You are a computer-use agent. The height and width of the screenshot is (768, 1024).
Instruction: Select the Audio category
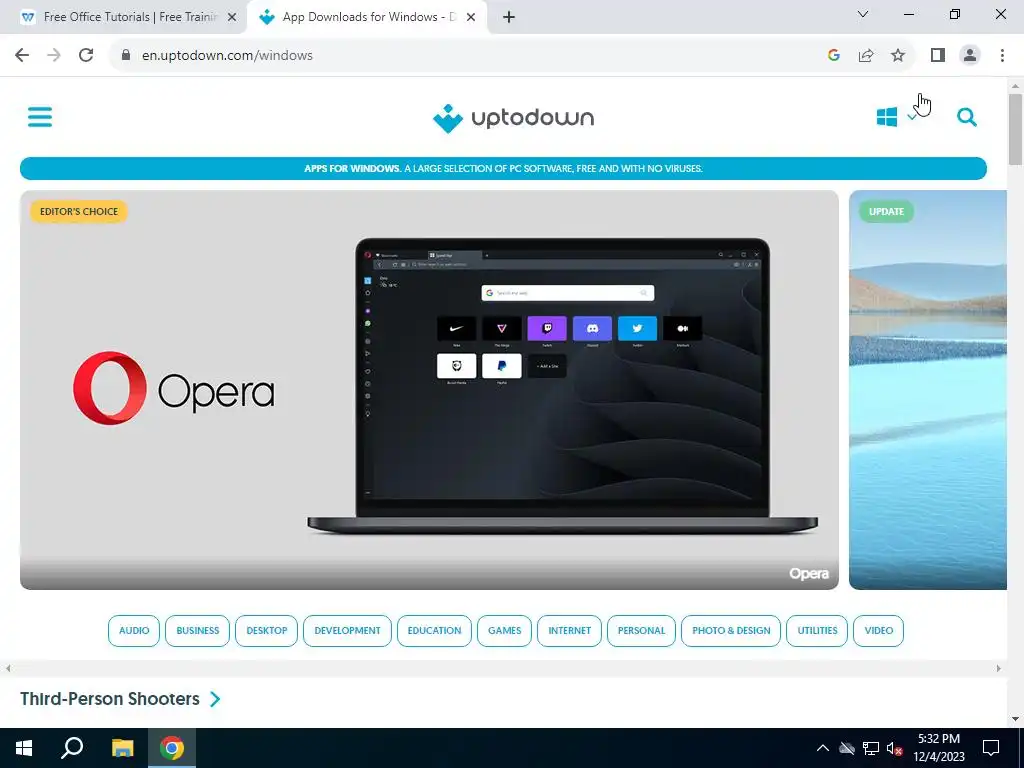click(134, 631)
